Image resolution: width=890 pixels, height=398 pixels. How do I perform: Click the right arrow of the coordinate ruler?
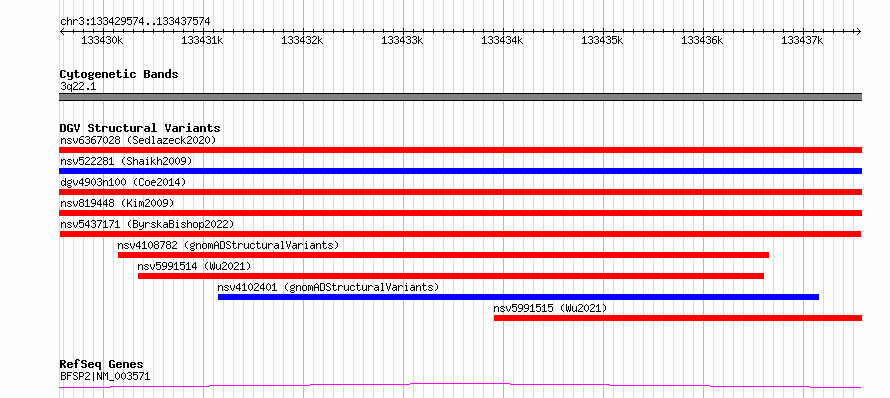(x=859, y=31)
